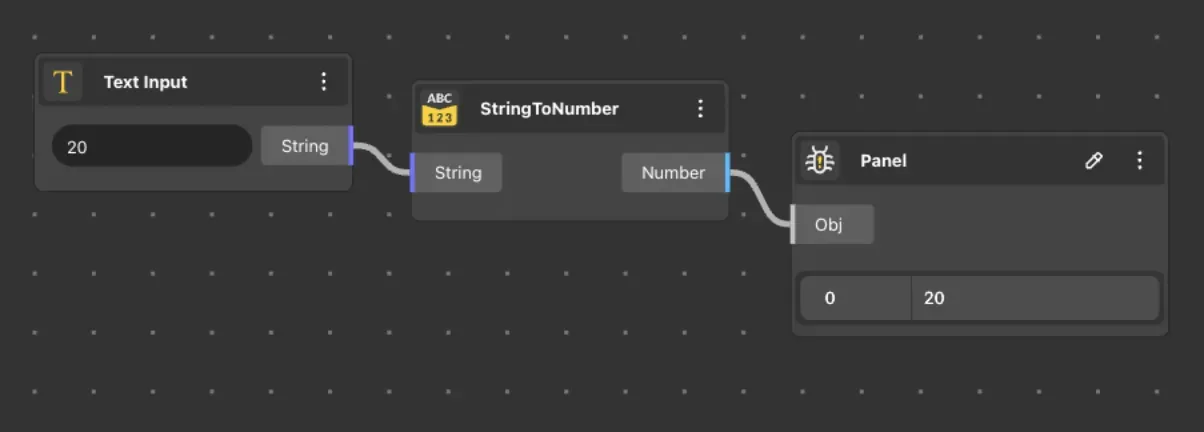Click the StringToNumber ABC 123 node icon
This screenshot has width=1204, height=432.
point(440,108)
